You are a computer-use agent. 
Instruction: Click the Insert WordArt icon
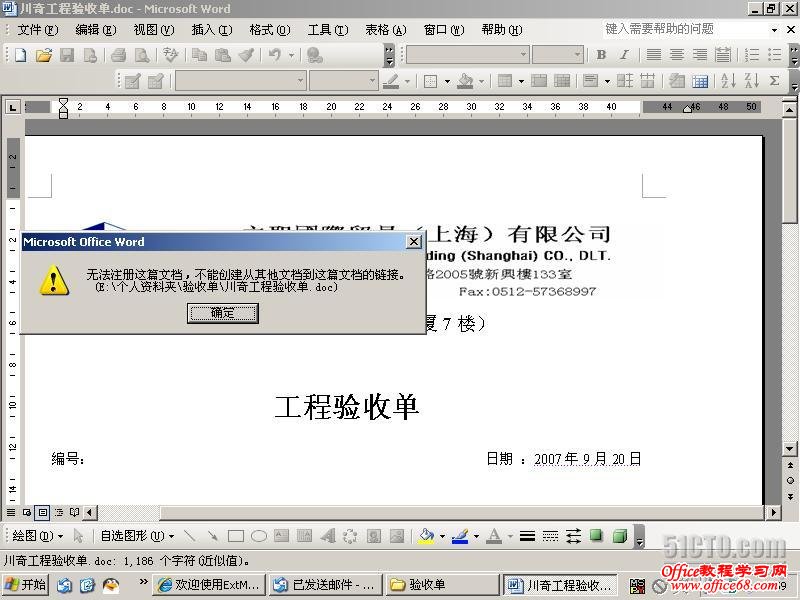(x=328, y=536)
